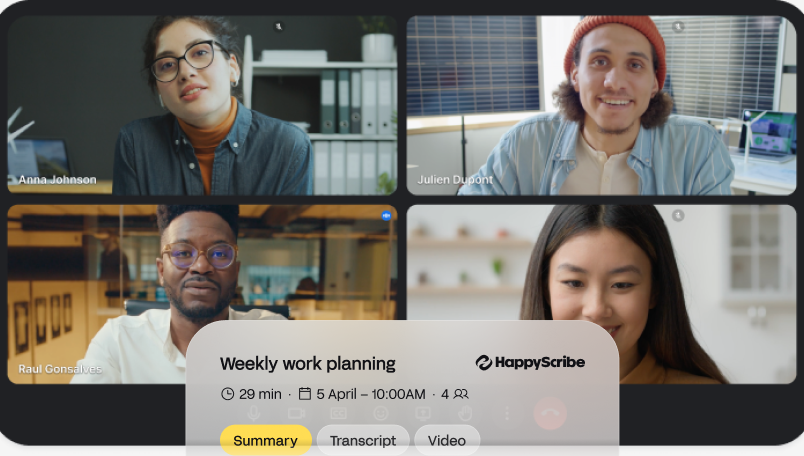Enable closed captions with the CC icon

click(x=338, y=413)
